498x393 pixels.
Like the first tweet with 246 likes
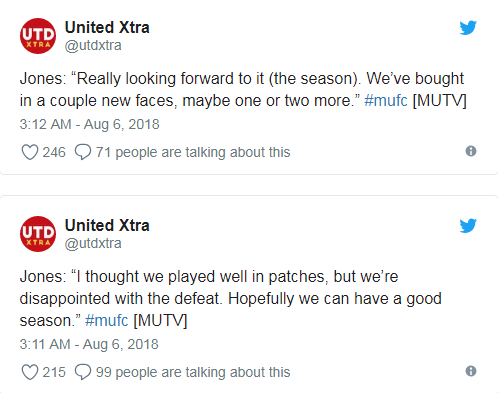(x=30, y=152)
